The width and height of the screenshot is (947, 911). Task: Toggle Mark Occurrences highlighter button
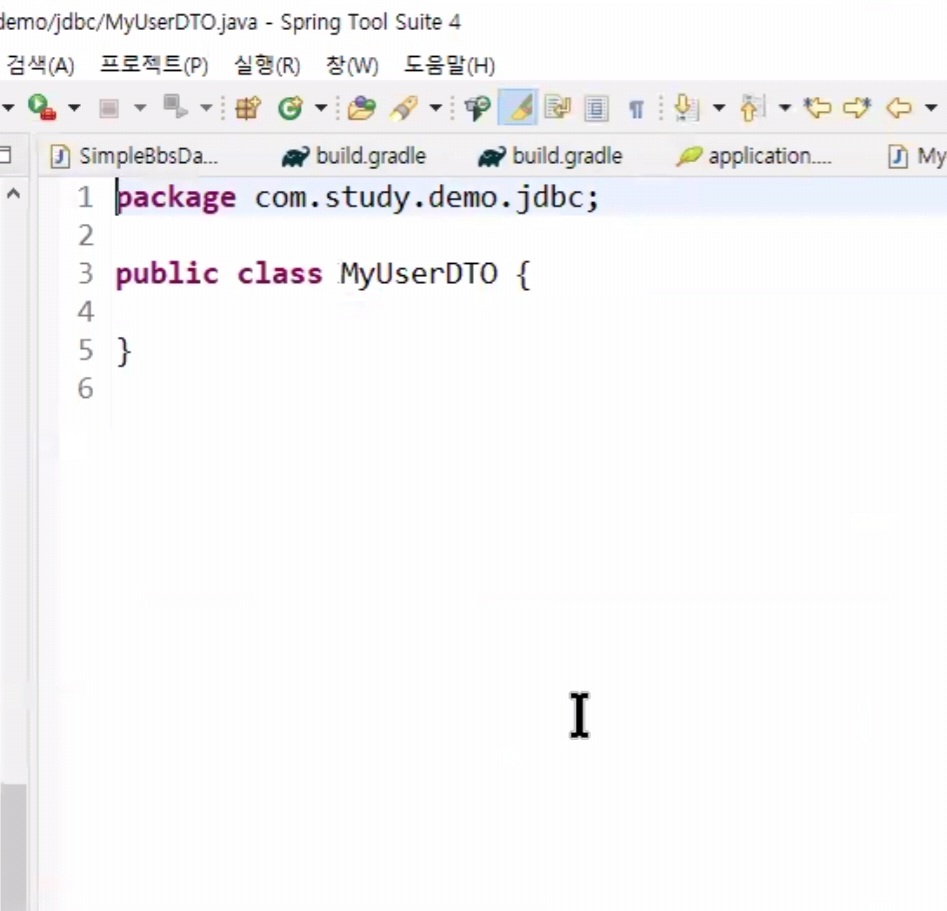[x=518, y=108]
